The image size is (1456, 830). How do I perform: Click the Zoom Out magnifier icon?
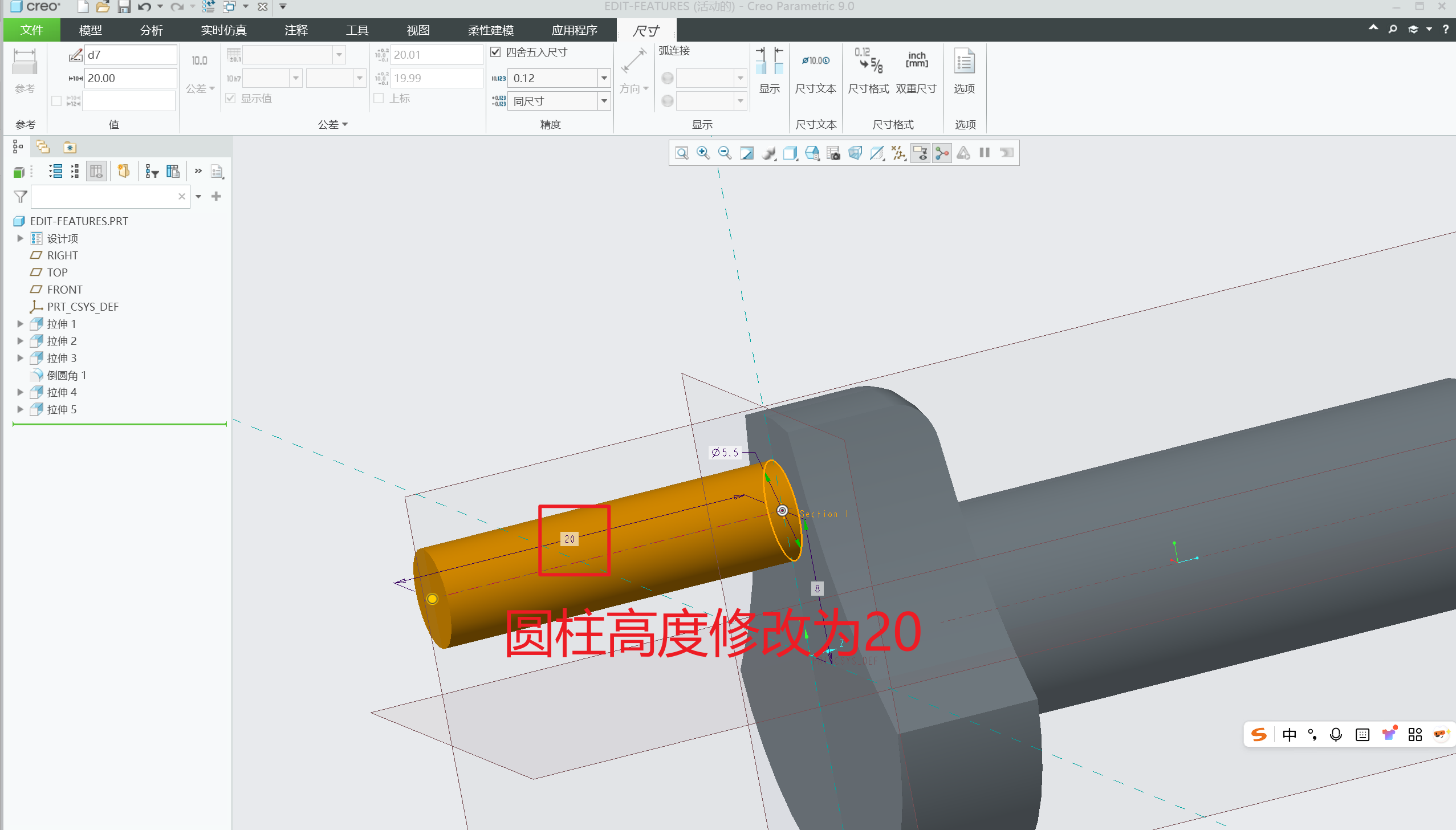point(725,153)
